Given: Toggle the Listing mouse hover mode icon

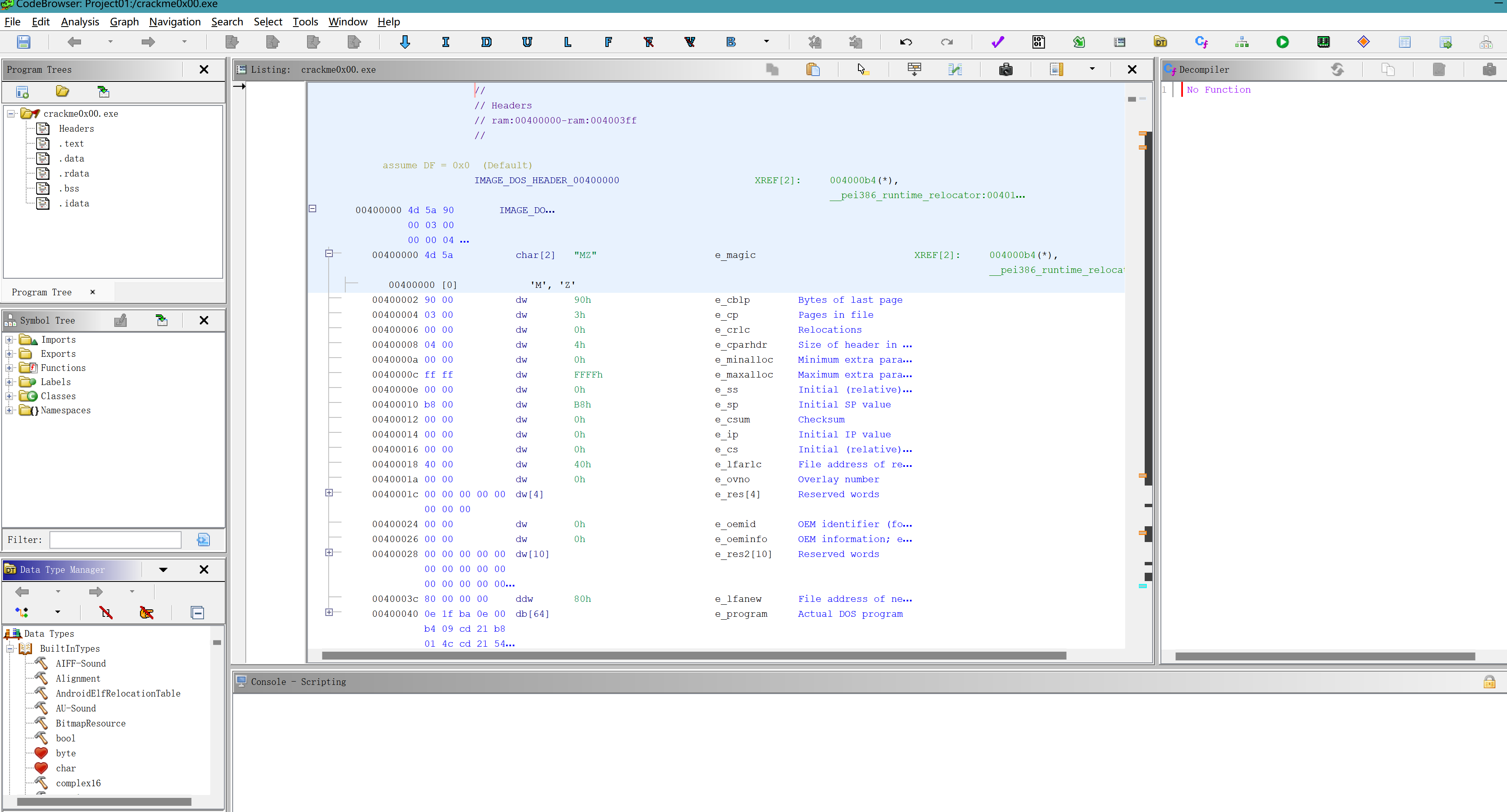Looking at the screenshot, I should tap(863, 70).
